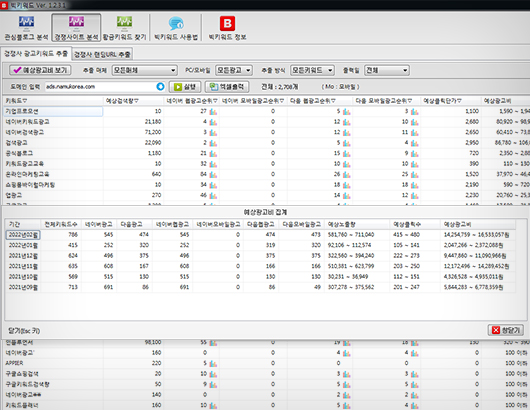Sort by the 키워드 column header
Viewport: 530px width, 410px height.
pyautogui.click(x=53, y=101)
